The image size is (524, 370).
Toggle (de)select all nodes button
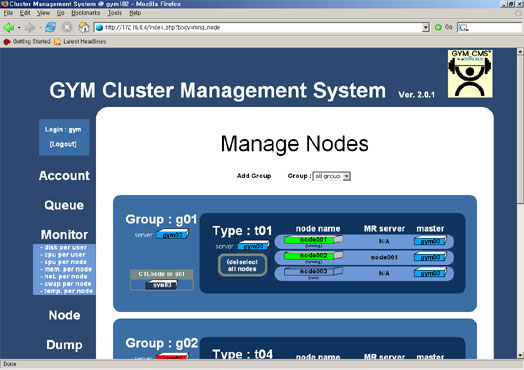(x=242, y=265)
